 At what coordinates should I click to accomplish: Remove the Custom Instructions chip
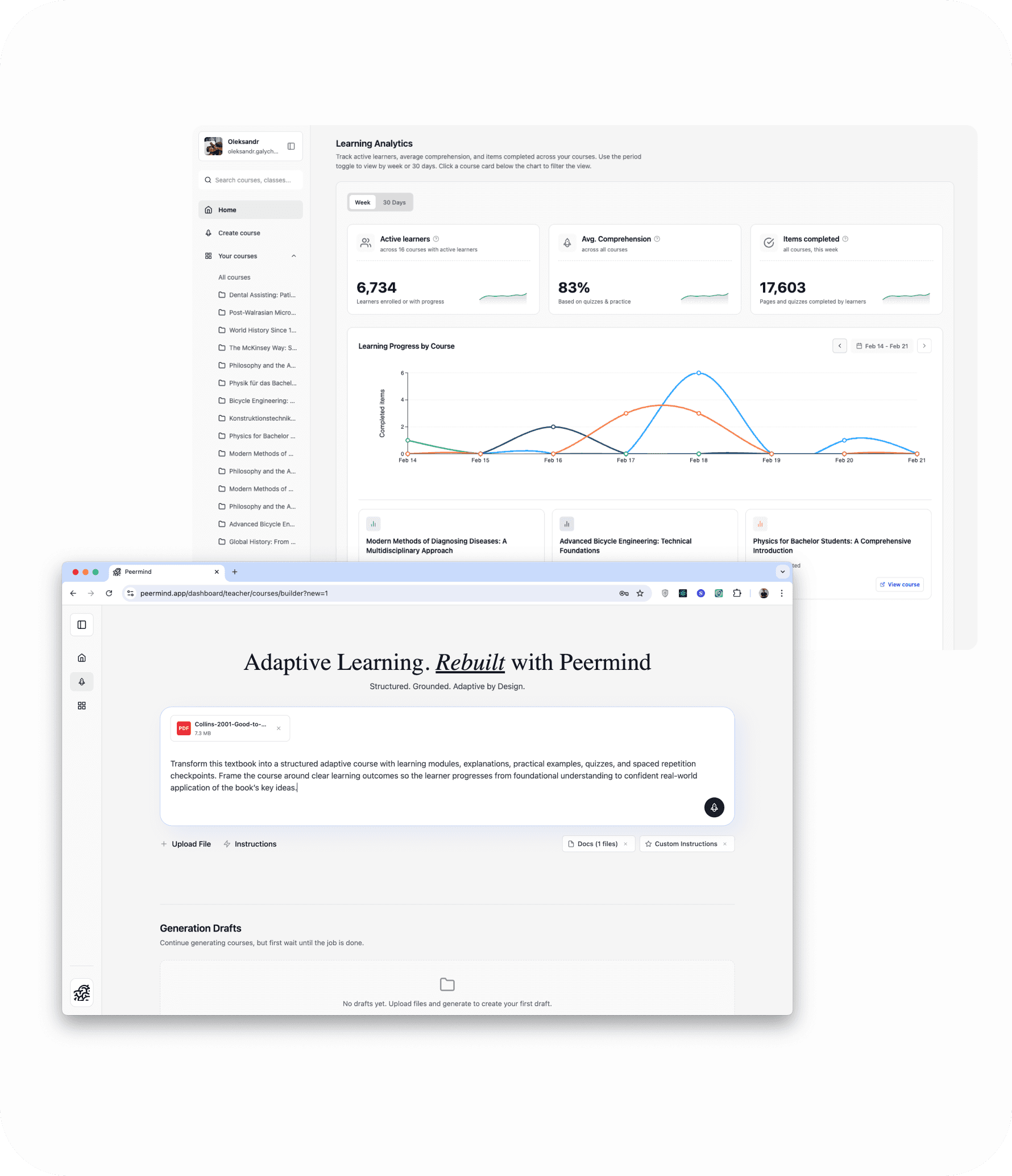coord(725,844)
